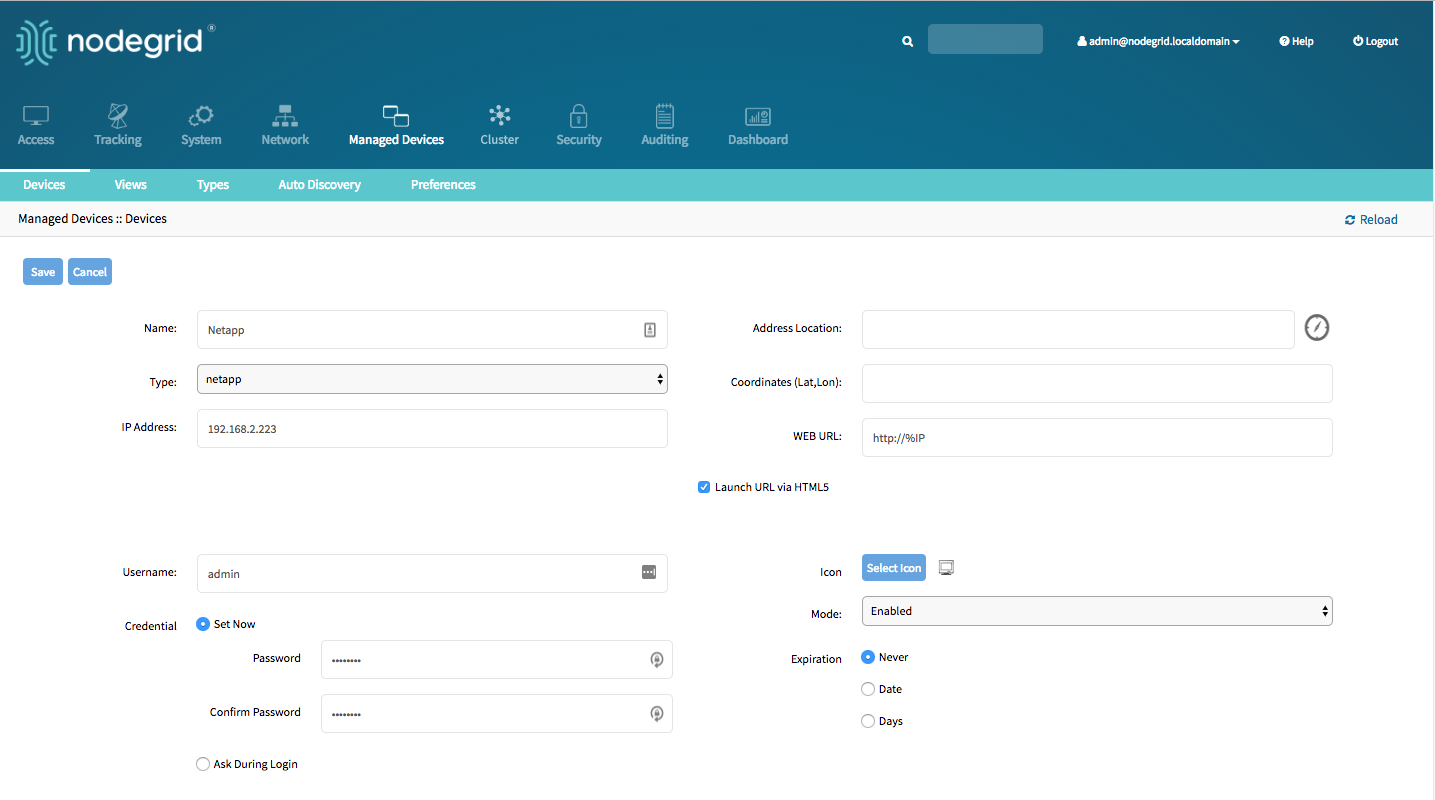Choose Date expiration
1435x800 pixels.
(868, 689)
